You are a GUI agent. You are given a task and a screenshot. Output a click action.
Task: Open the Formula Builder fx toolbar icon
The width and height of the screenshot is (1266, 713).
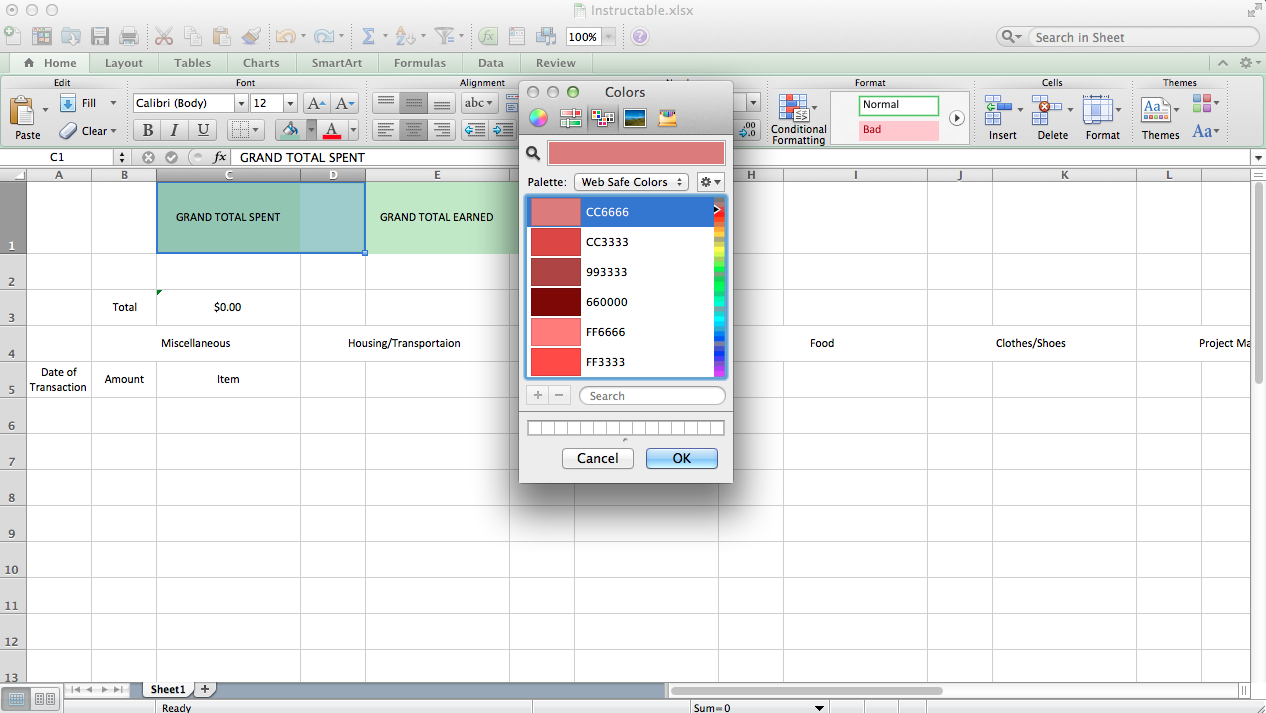(488, 37)
